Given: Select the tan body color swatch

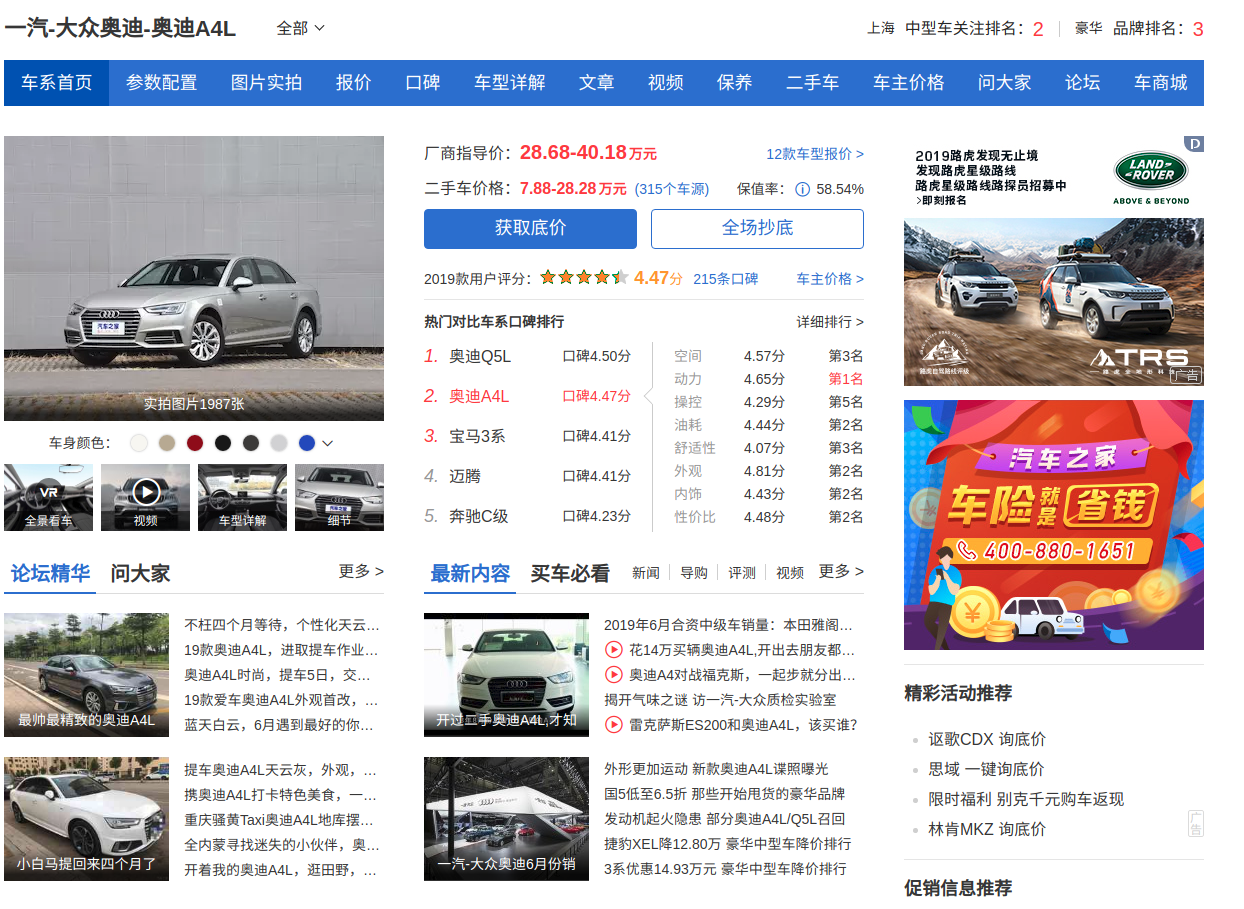Looking at the screenshot, I should pyautogui.click(x=167, y=443).
